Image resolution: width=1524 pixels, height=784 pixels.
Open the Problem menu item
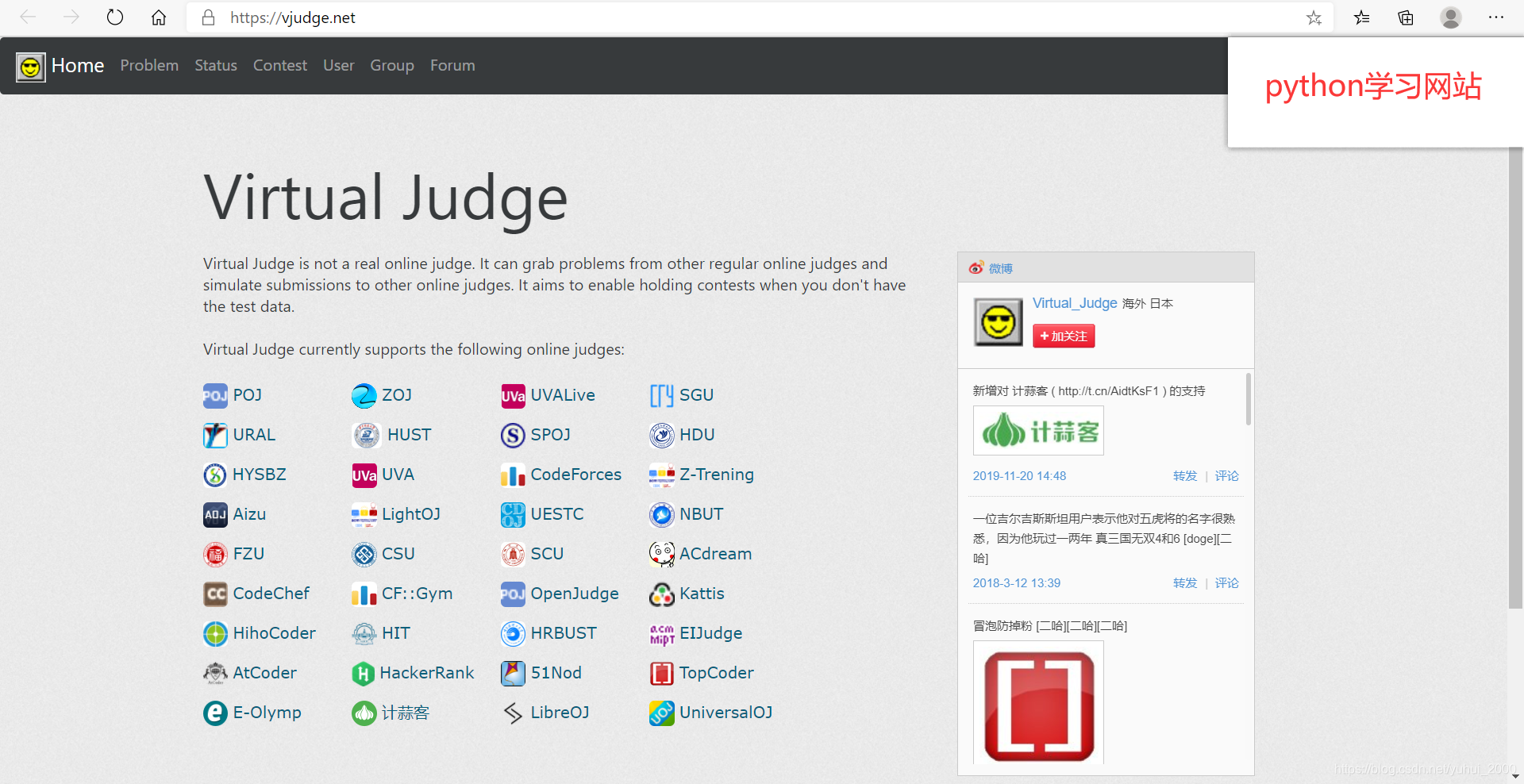tap(149, 66)
